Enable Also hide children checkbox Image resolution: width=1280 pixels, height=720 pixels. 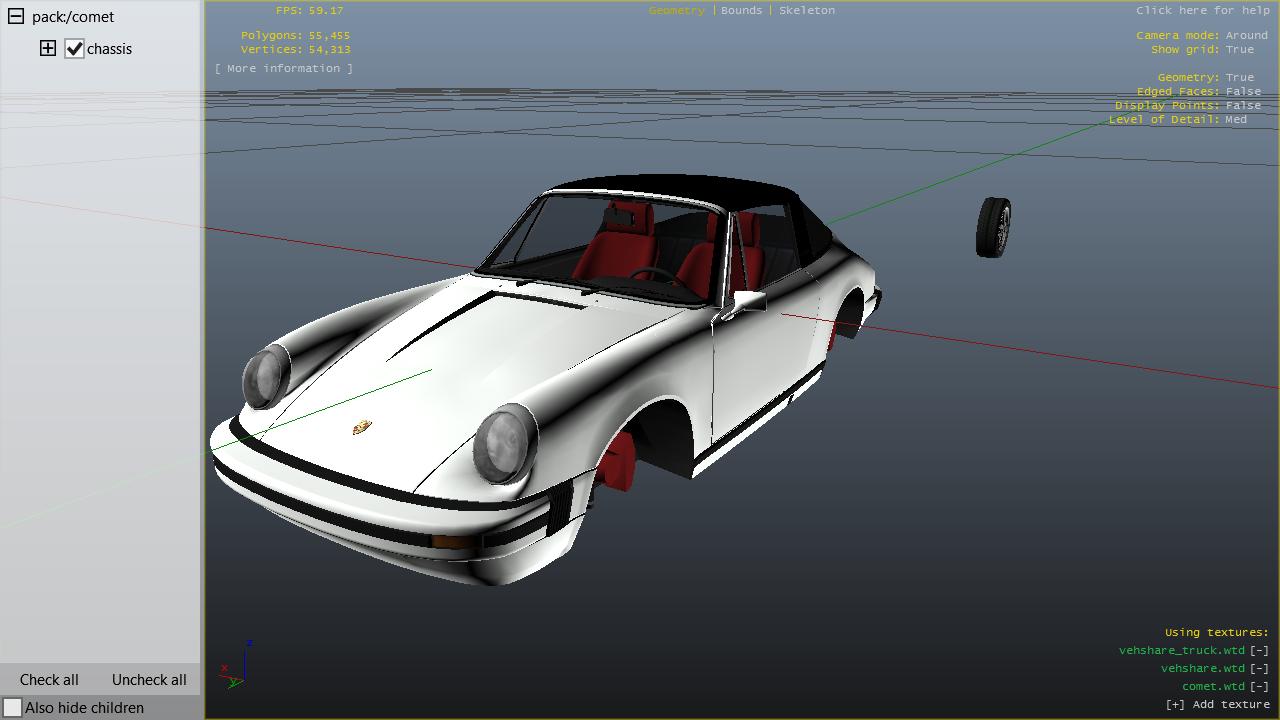pyautogui.click(x=12, y=707)
